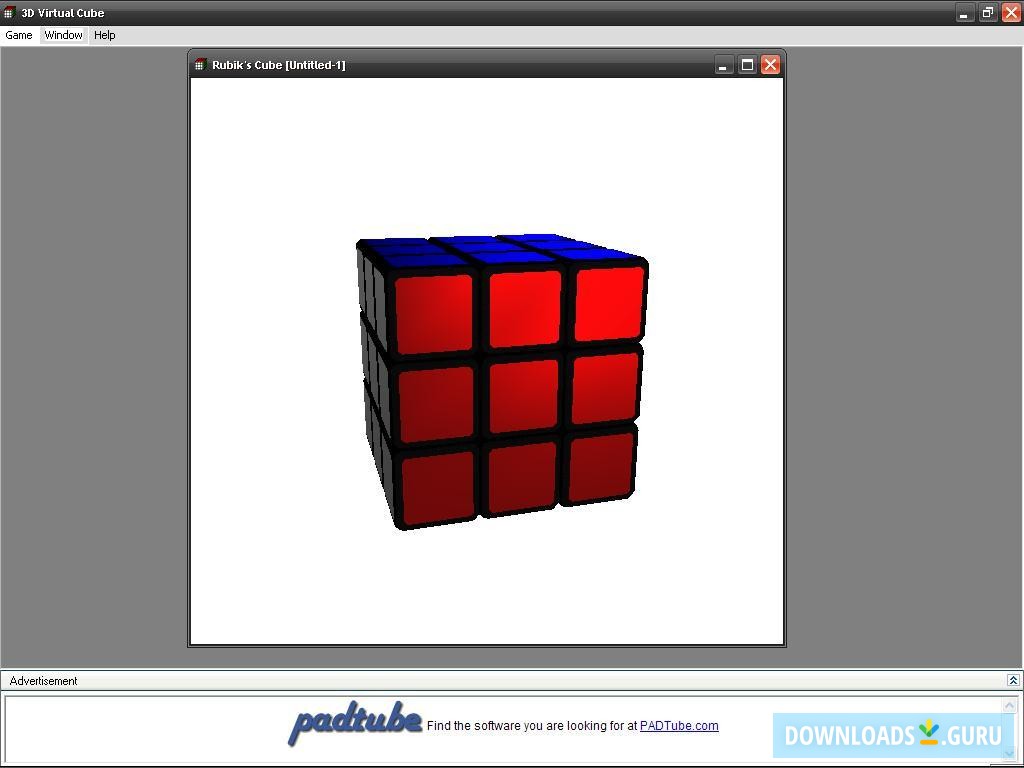Image resolution: width=1024 pixels, height=768 pixels.
Task: Click the bottom-middle red sticker on front face
Action: [x=522, y=477]
